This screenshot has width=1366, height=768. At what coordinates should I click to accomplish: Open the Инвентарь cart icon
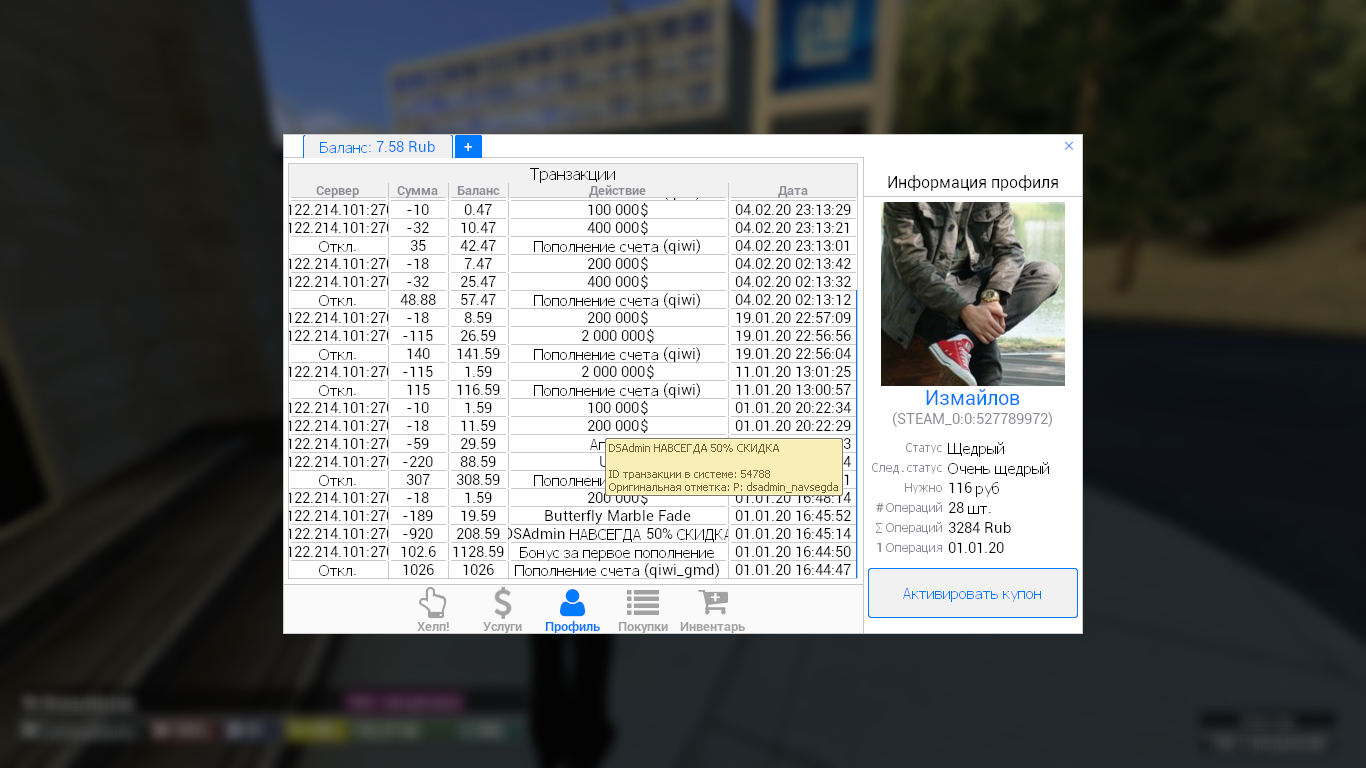(713, 603)
